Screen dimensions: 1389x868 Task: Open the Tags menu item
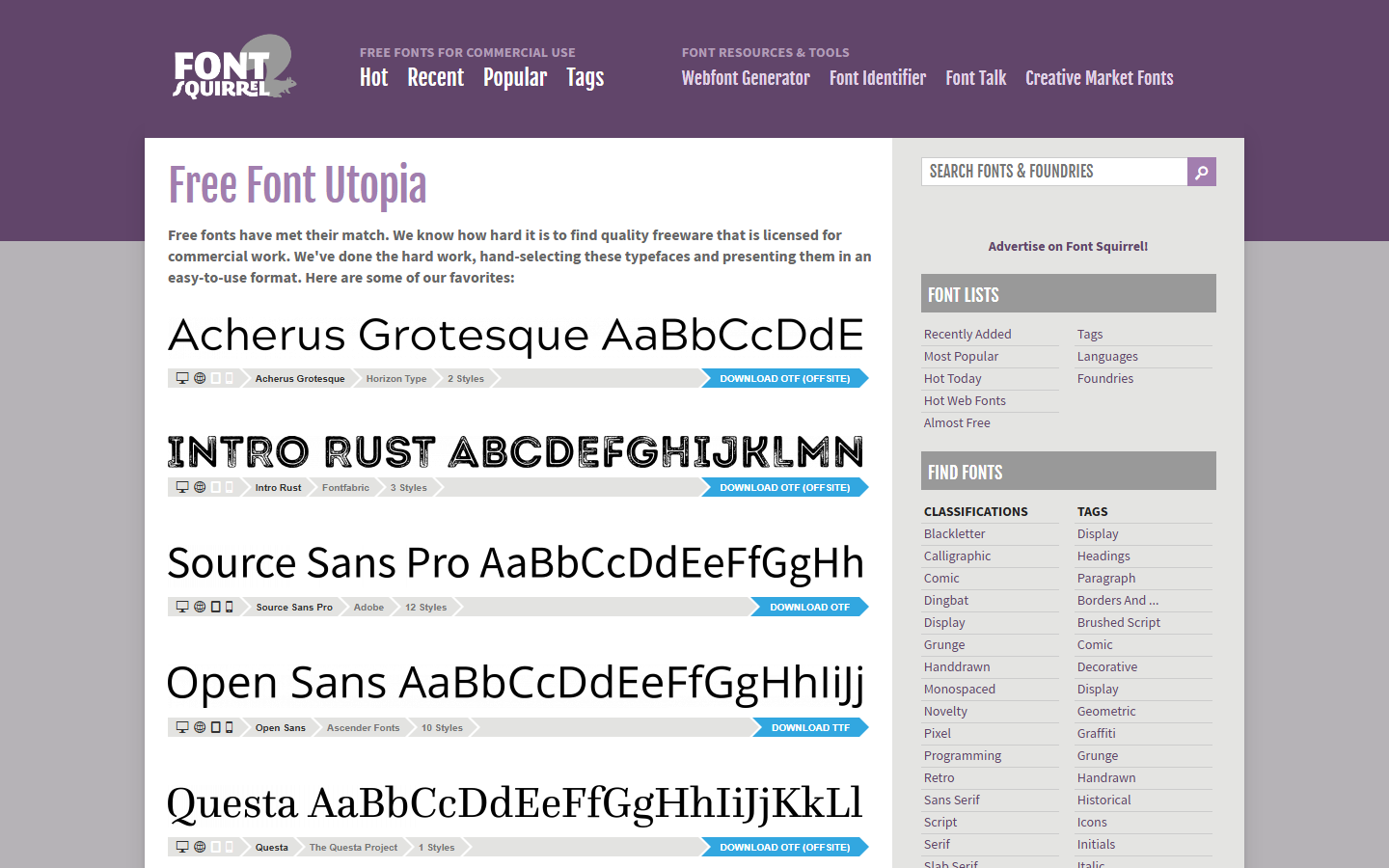(x=586, y=78)
